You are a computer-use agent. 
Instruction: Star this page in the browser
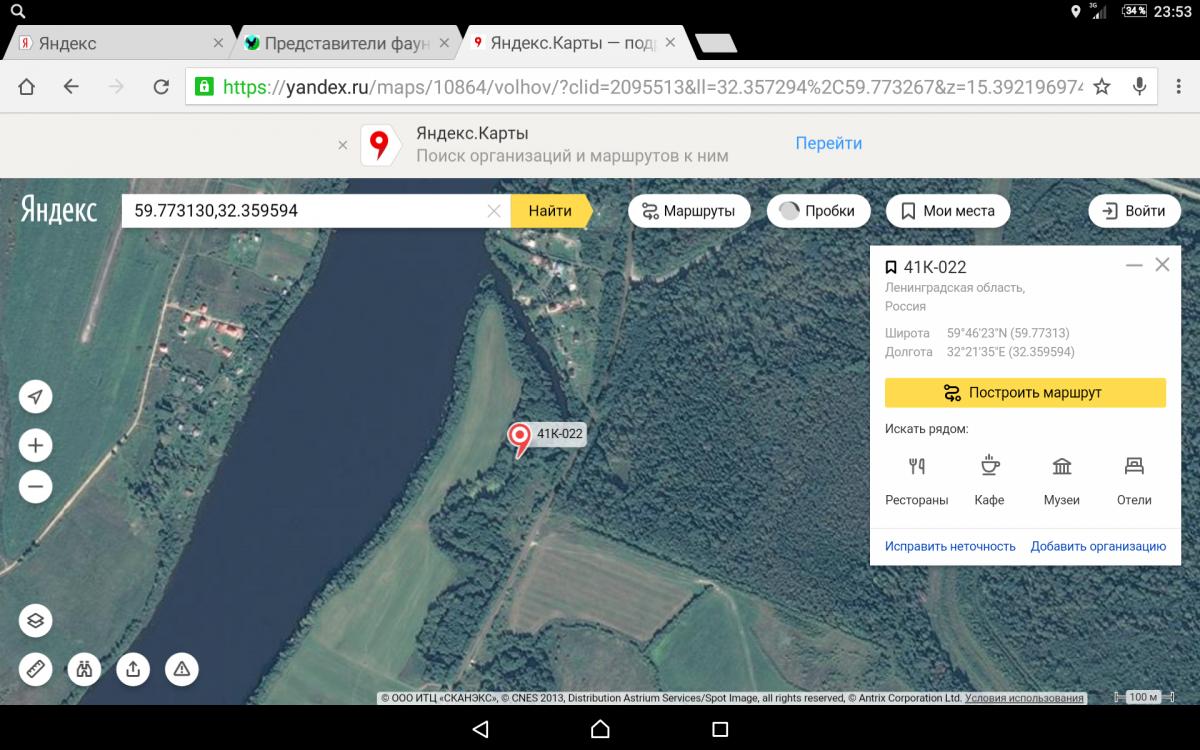(1101, 87)
